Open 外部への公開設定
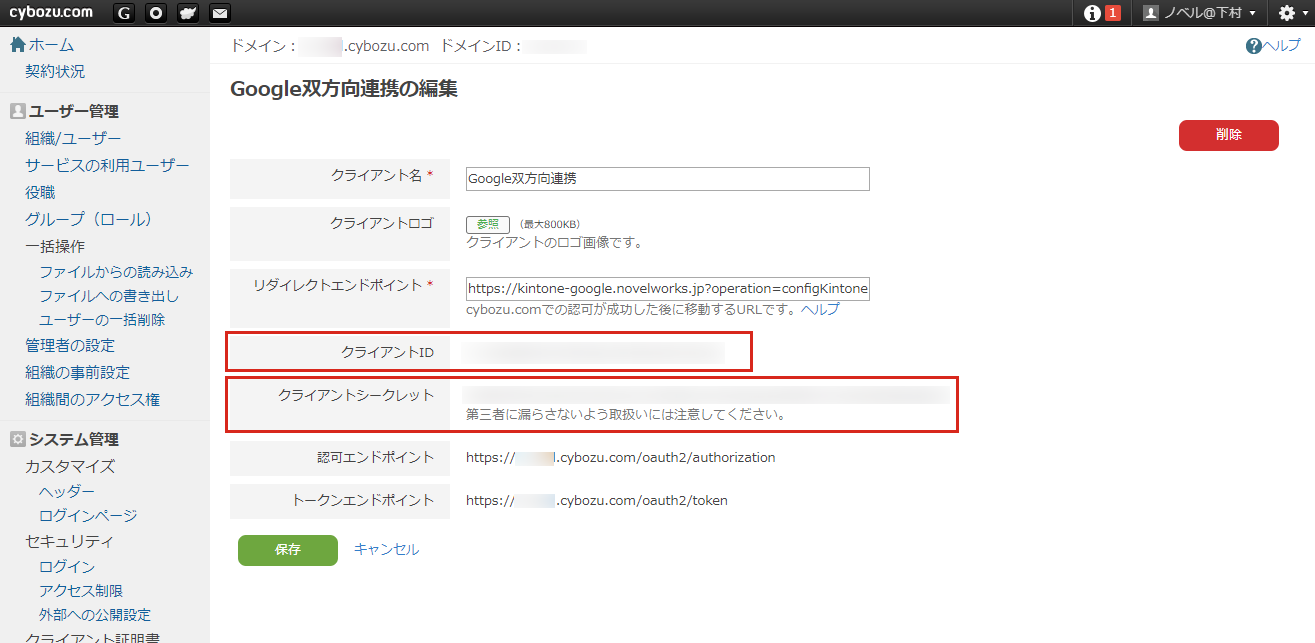The image size is (1315, 643). 95,615
